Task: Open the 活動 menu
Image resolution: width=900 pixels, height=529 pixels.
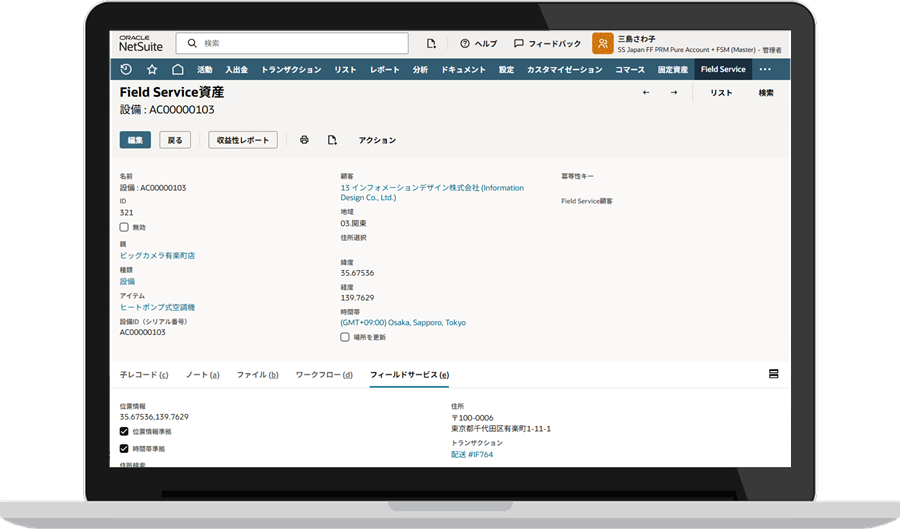Action: coord(205,69)
